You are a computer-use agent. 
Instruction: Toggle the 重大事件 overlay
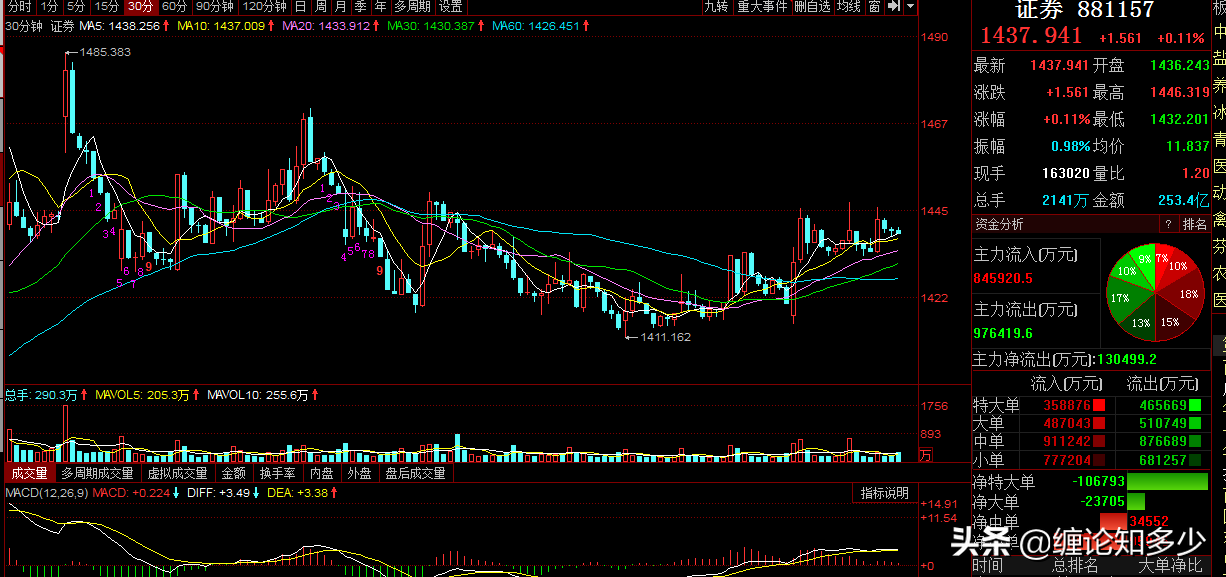click(763, 6)
